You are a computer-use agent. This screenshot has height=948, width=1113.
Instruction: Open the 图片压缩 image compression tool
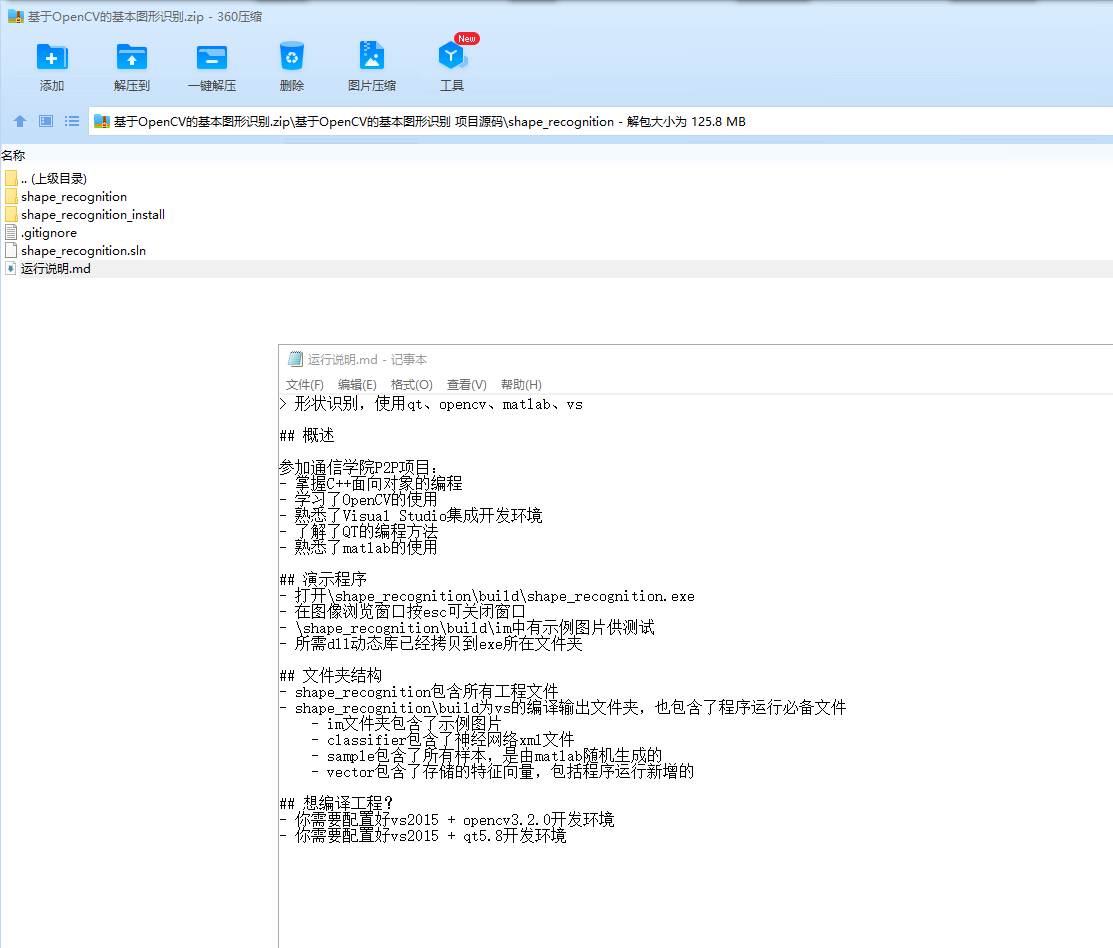tap(372, 56)
